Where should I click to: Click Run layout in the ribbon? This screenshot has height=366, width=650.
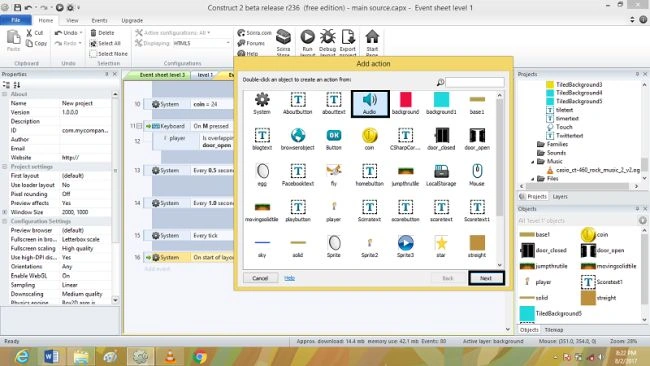307,43
